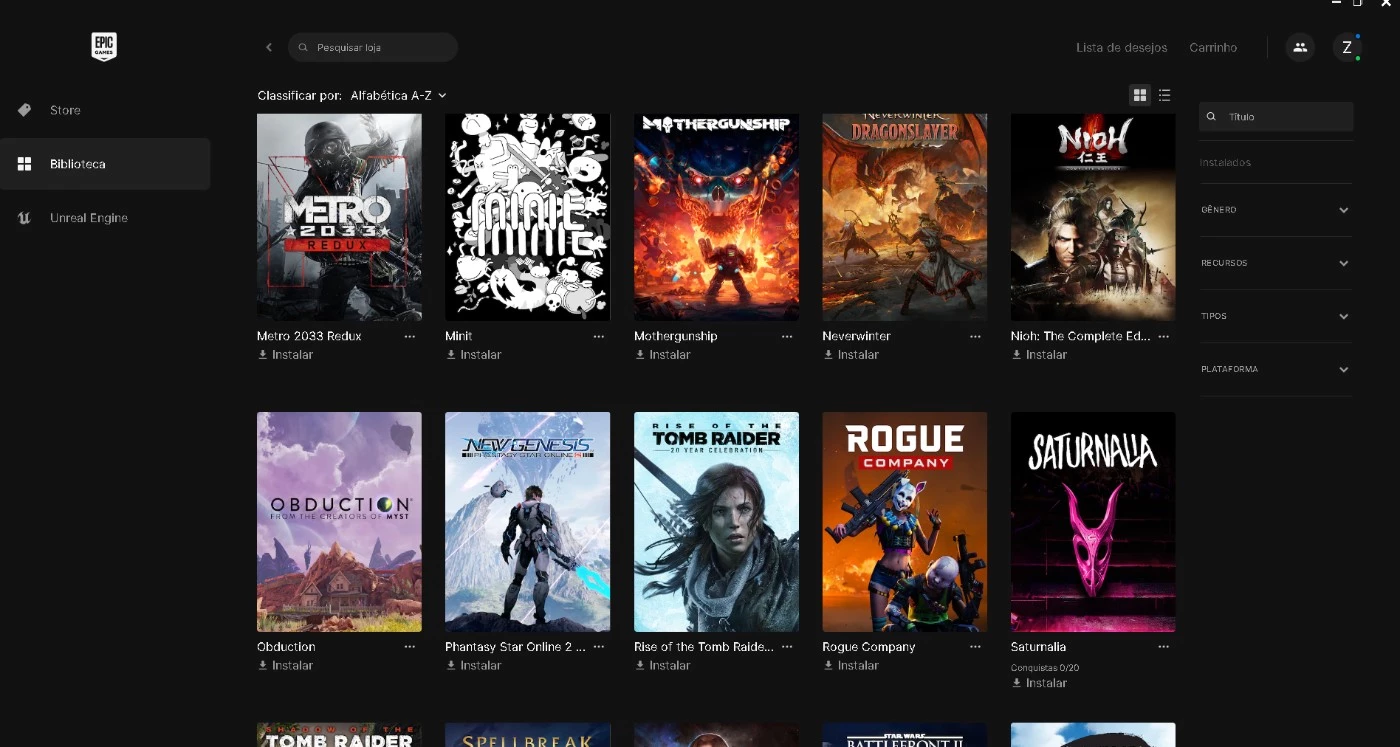Open the Classificar por Alfabética A-Z dropdown
Screen dimensions: 1400x747
coord(398,95)
